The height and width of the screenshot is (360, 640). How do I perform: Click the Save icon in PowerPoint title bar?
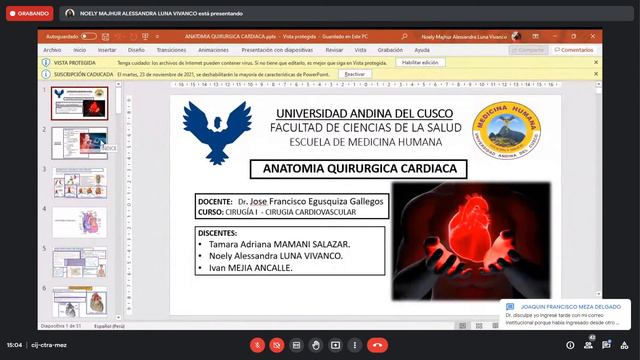105,37
